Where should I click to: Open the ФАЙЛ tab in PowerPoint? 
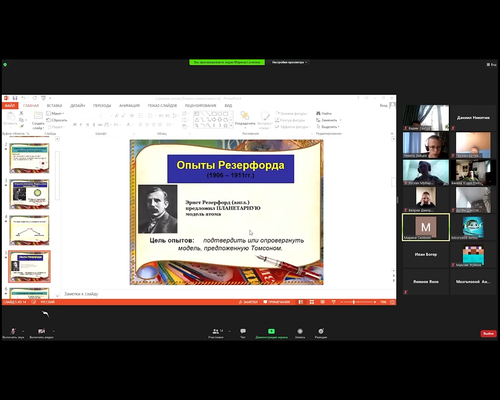[10, 106]
